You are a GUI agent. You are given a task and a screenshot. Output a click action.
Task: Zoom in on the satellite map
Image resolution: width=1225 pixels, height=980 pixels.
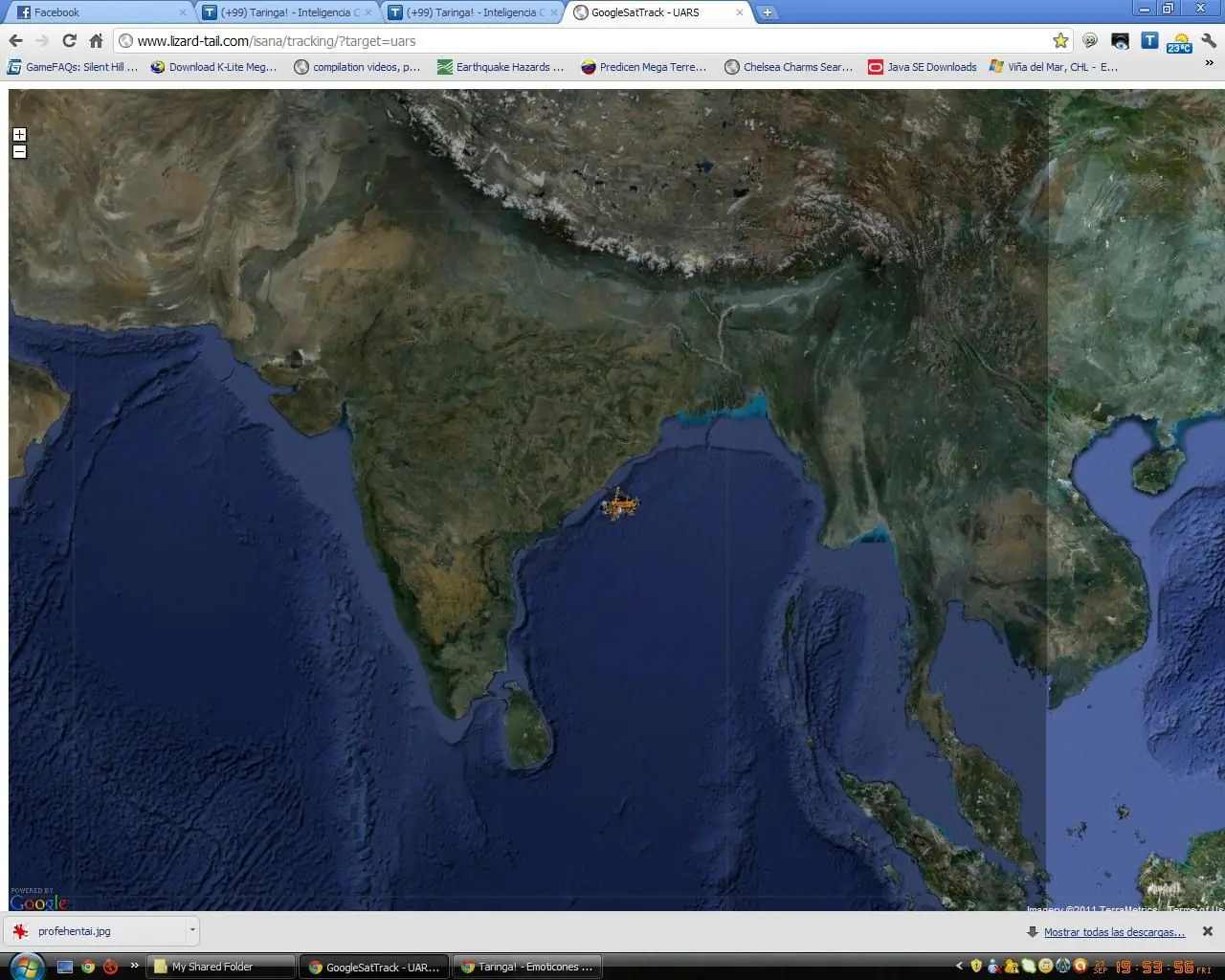(19, 134)
